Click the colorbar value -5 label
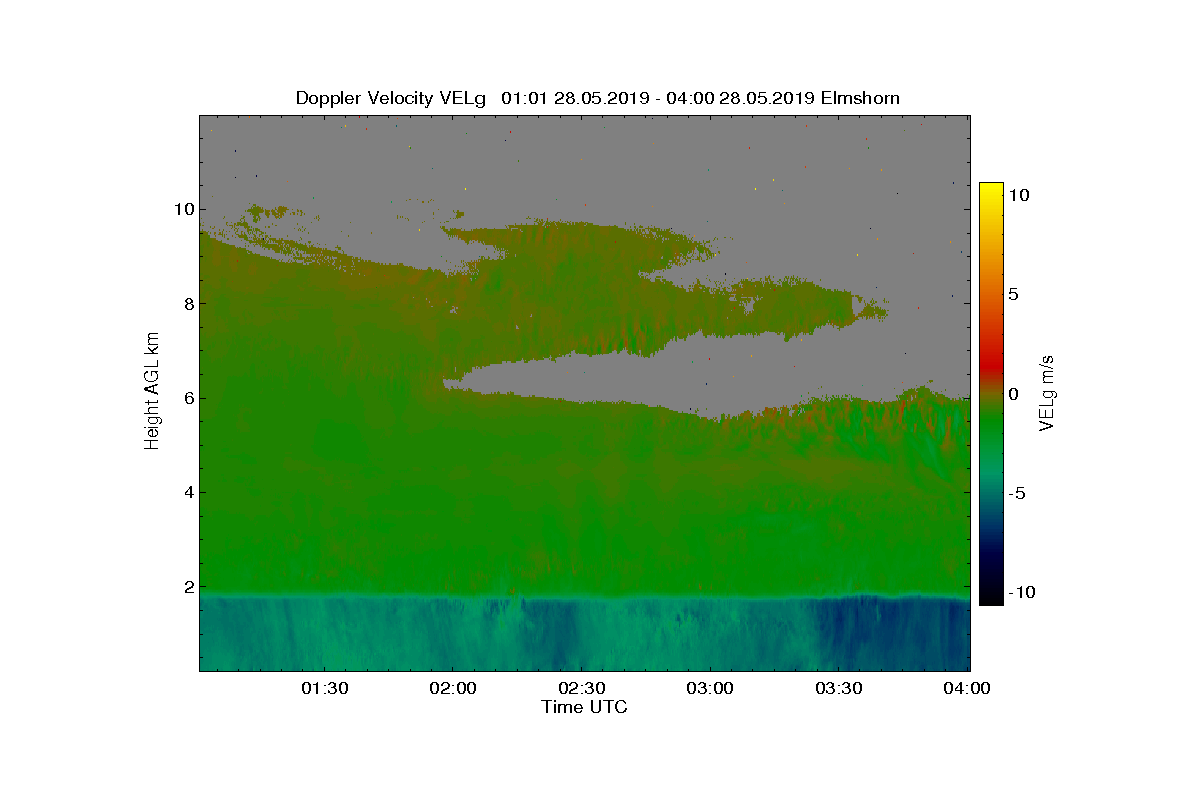The height and width of the screenshot is (800, 1200). click(1017, 493)
